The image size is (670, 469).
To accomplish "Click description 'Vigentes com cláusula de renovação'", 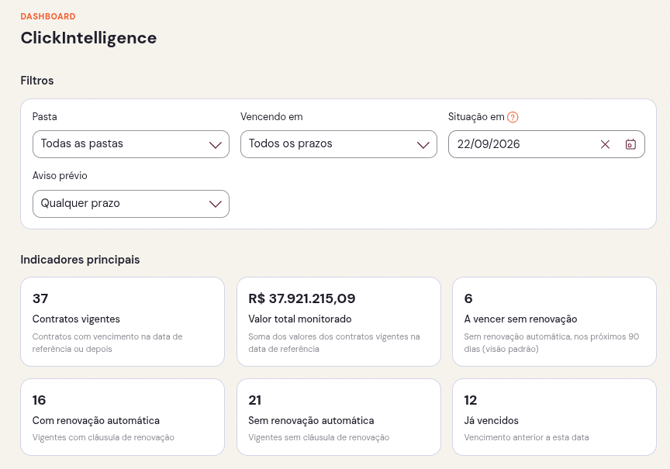I will point(103,437).
